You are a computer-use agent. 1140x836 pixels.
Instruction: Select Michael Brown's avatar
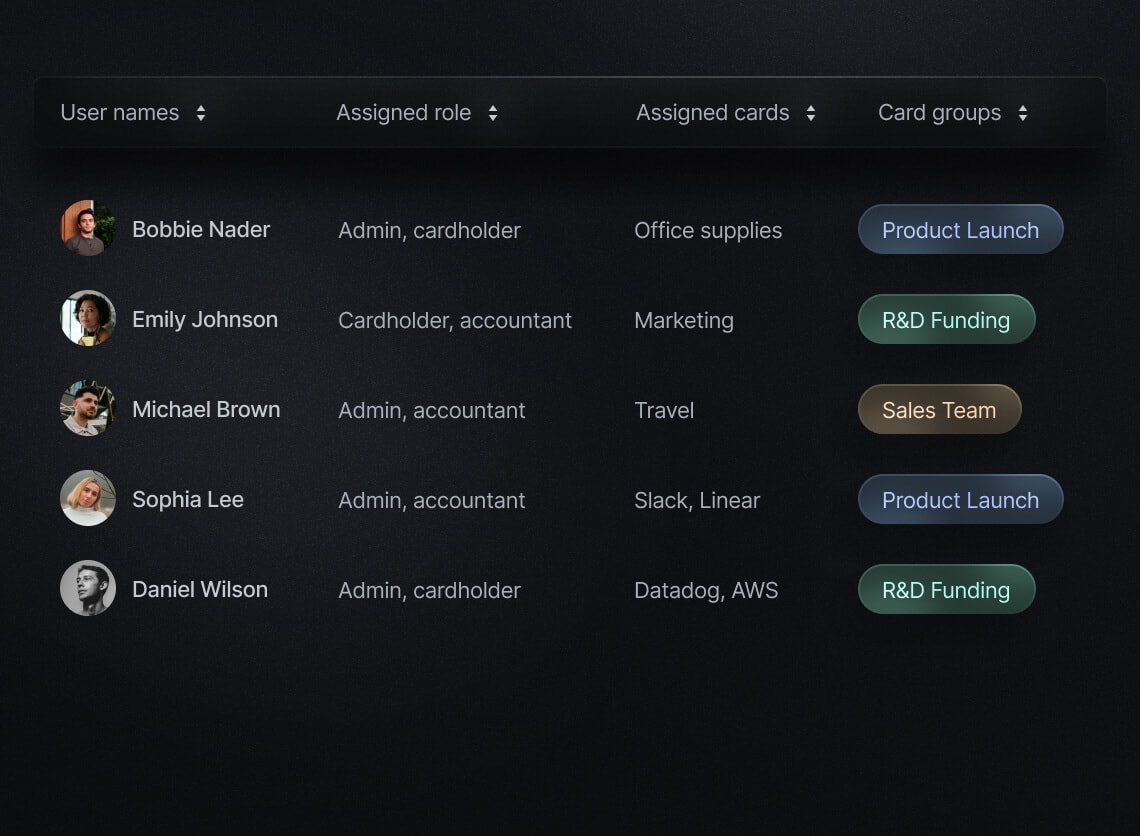click(x=88, y=408)
